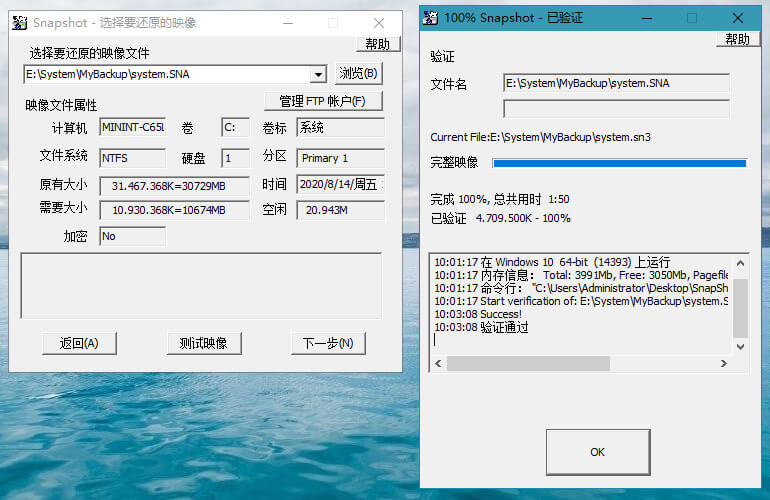Click the 浏览(B) browse button
770x500 pixels.
[x=358, y=73]
